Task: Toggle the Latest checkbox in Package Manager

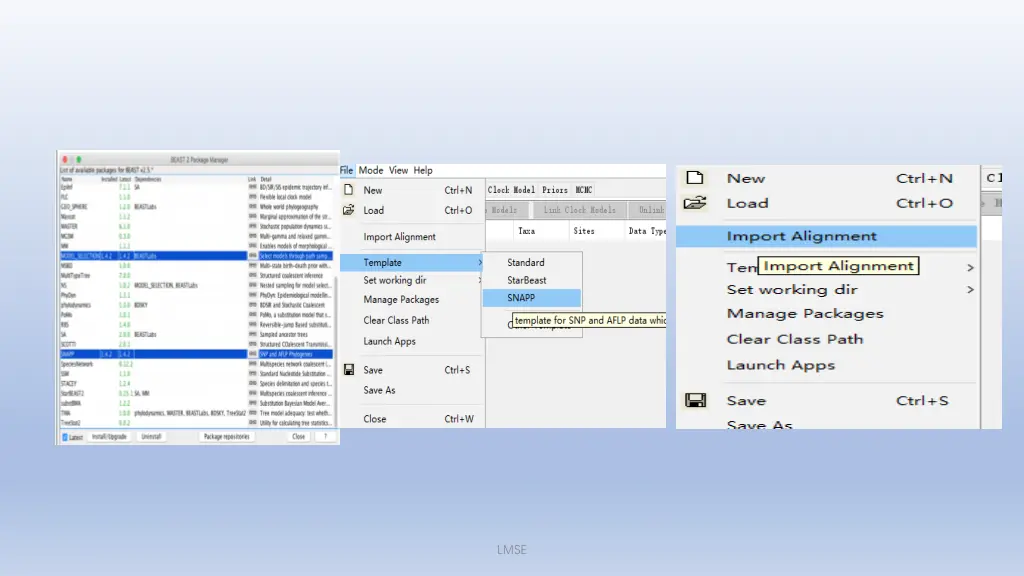Action: [65, 437]
